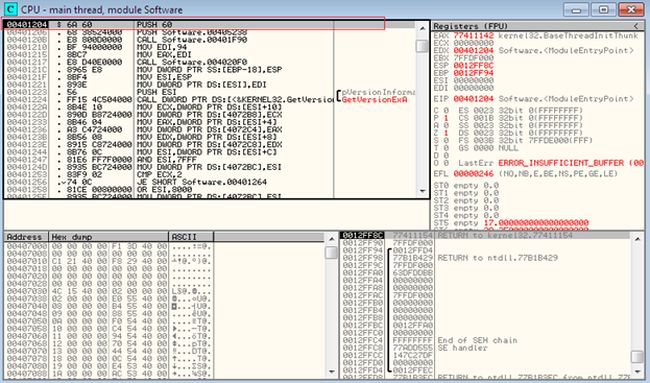The height and width of the screenshot is (383, 650).
Task: Maximize the CPU window
Action: [x=604, y=9]
